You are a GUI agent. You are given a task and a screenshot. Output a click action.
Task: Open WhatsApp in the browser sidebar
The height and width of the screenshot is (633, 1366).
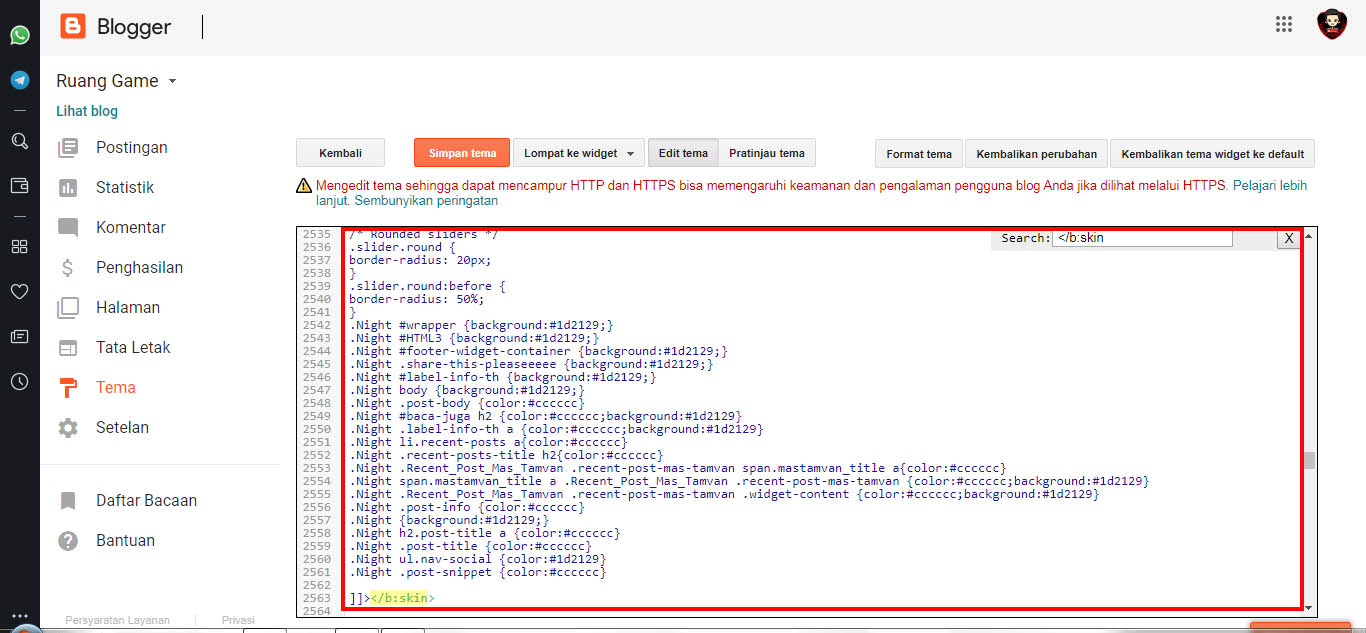pos(19,35)
